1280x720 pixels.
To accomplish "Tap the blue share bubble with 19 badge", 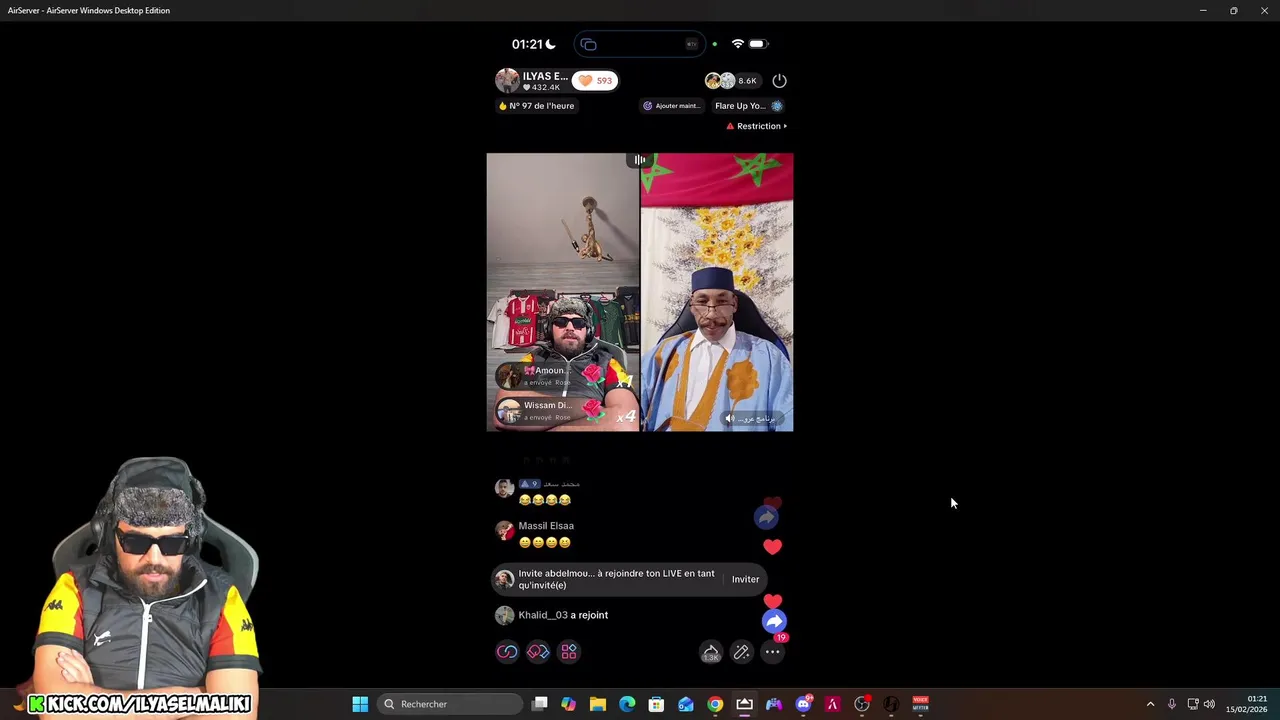I will coord(774,622).
